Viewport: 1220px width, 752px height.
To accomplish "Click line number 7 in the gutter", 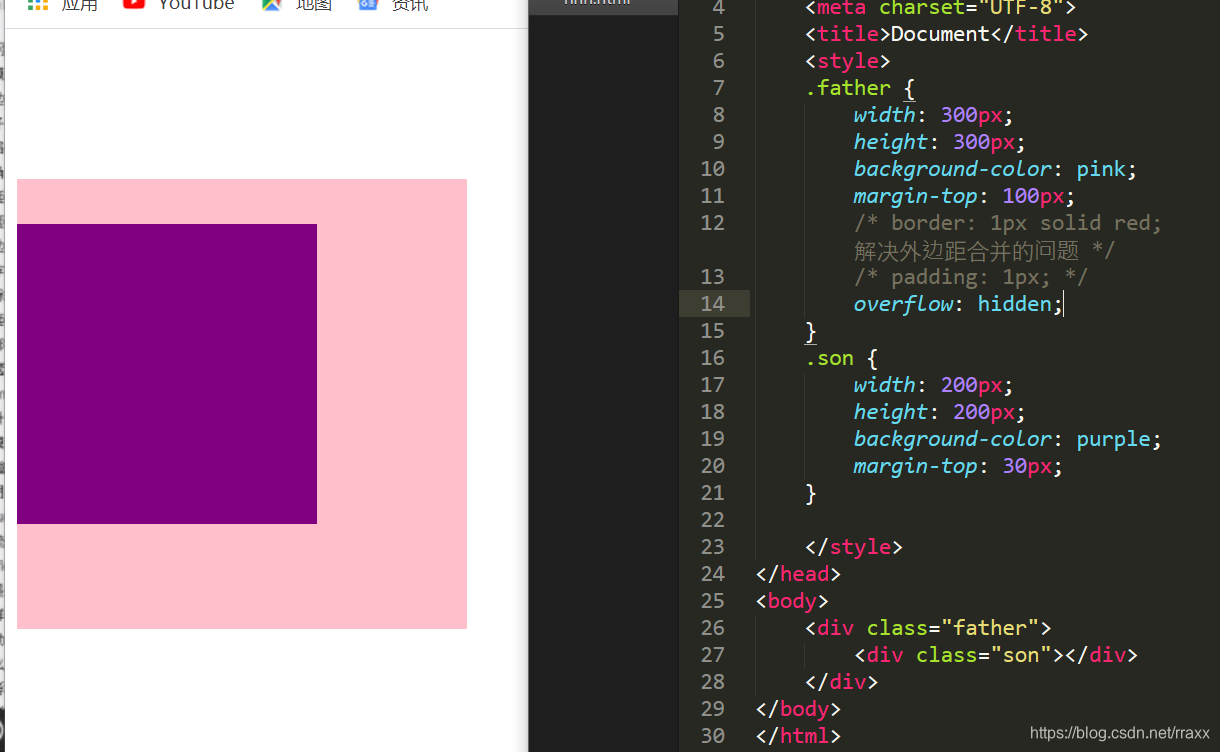I will click(x=718, y=88).
